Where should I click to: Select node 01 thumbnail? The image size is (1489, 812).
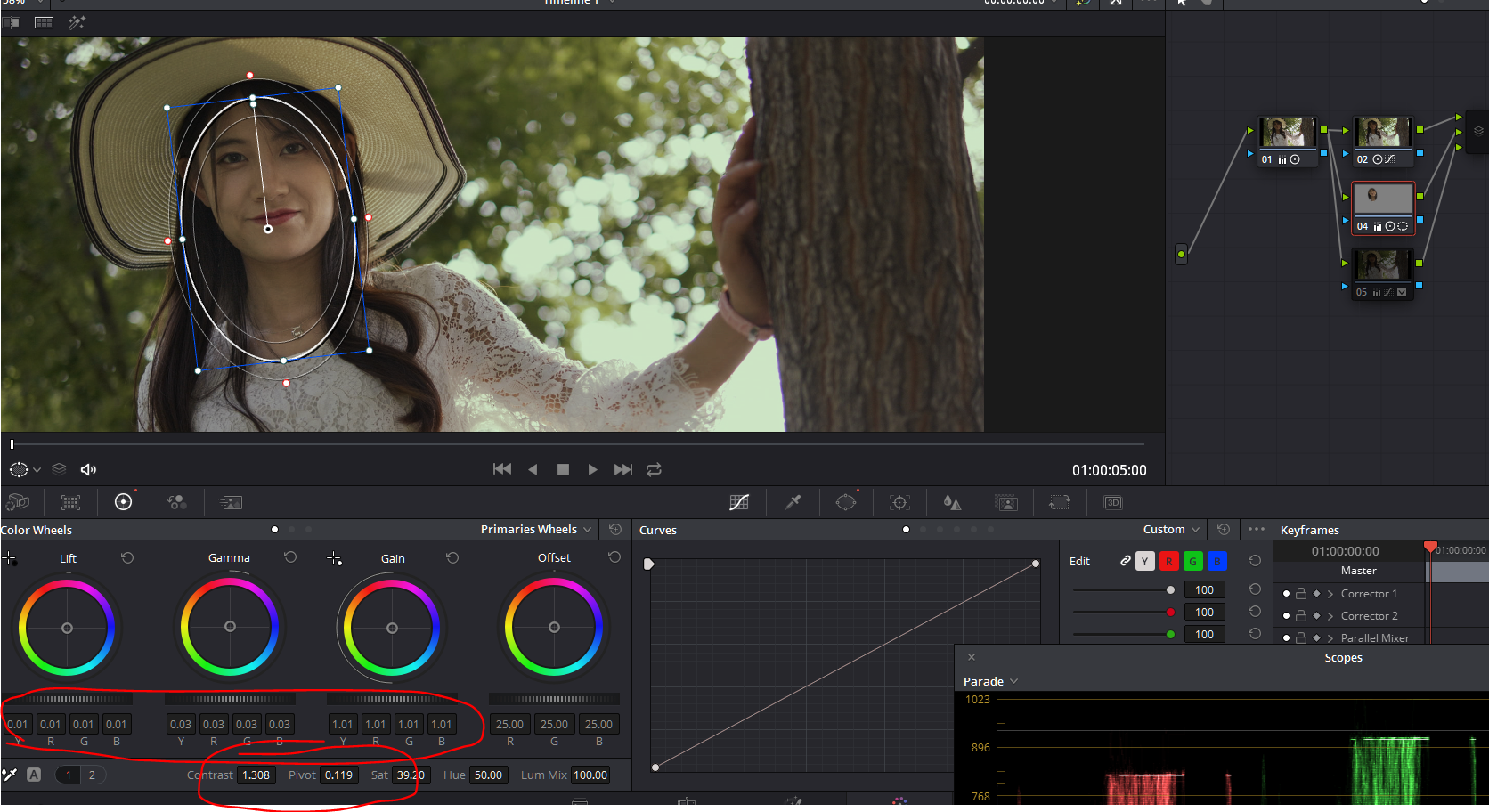point(1287,132)
